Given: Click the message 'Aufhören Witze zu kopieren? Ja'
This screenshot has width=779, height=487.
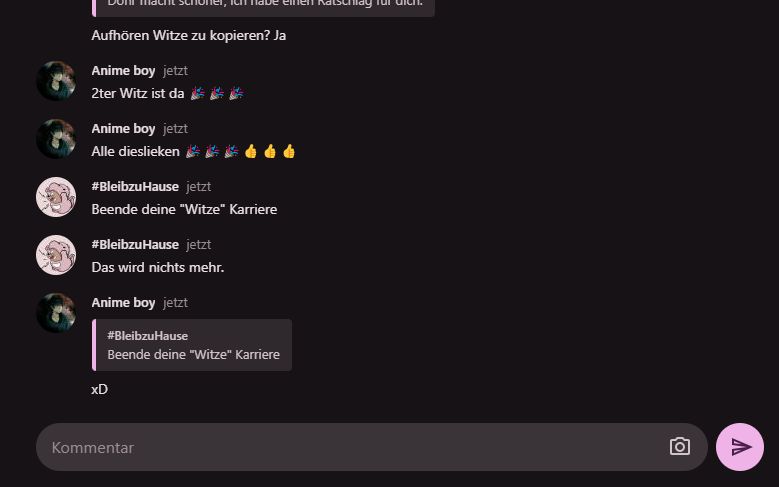Looking at the screenshot, I should click(189, 36).
